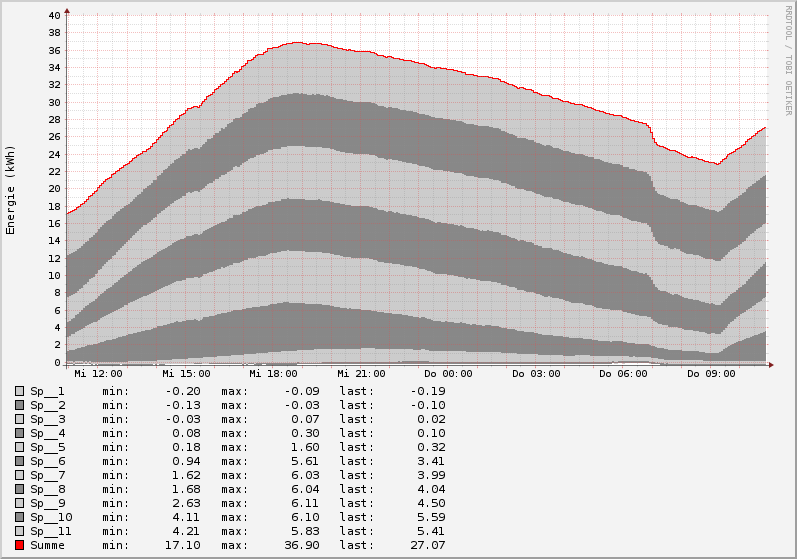The image size is (797, 559).
Task: Select the Sp__6 legend swatch
Action: tap(20, 461)
